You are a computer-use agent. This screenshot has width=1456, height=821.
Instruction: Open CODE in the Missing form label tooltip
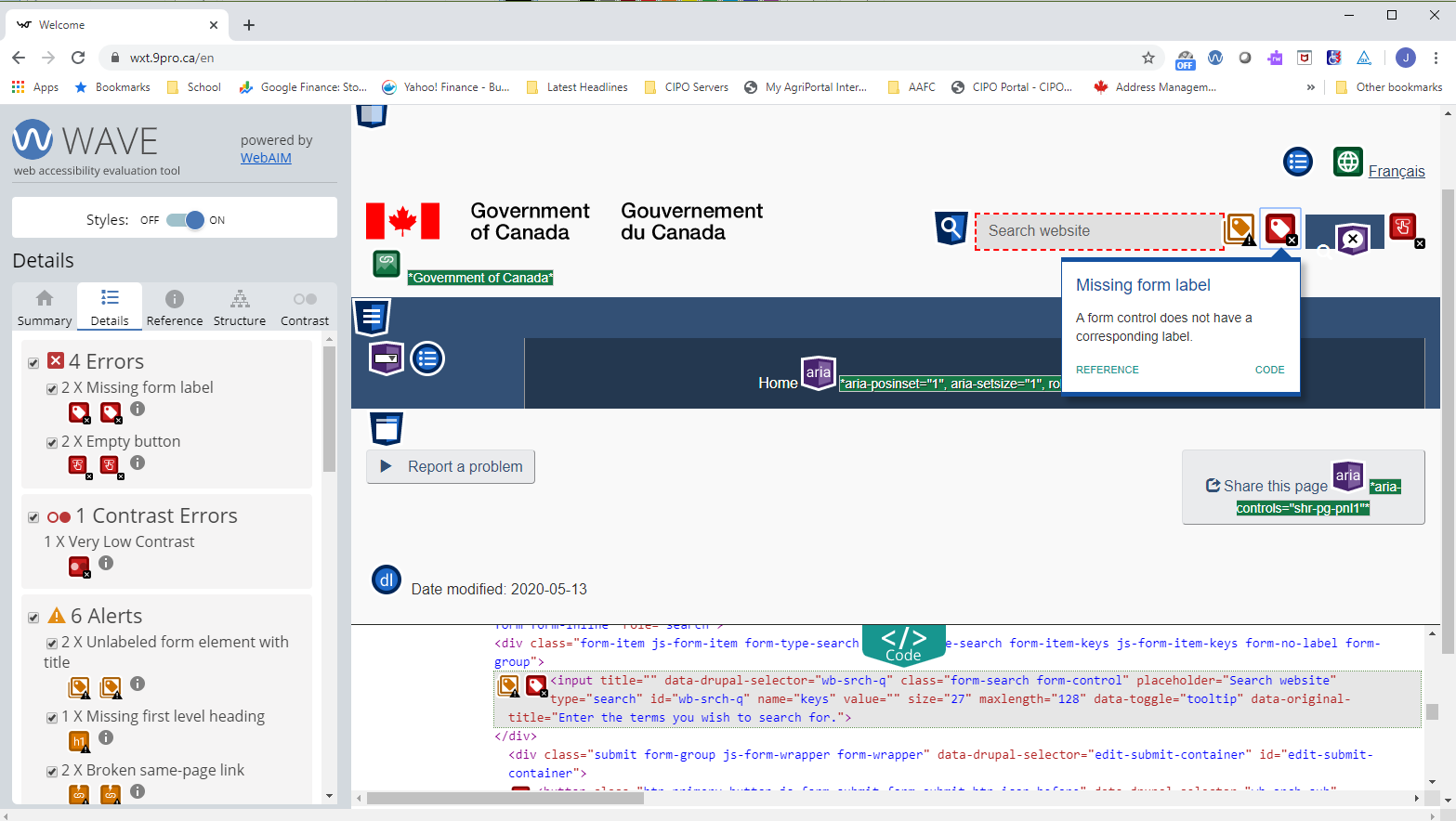(1269, 370)
